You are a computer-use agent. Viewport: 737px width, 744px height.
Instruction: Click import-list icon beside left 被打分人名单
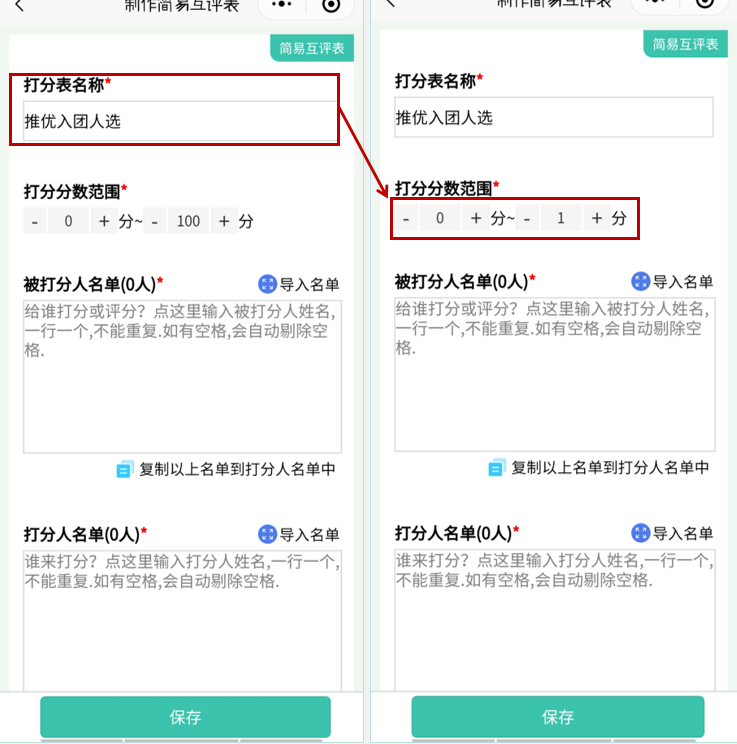267,284
